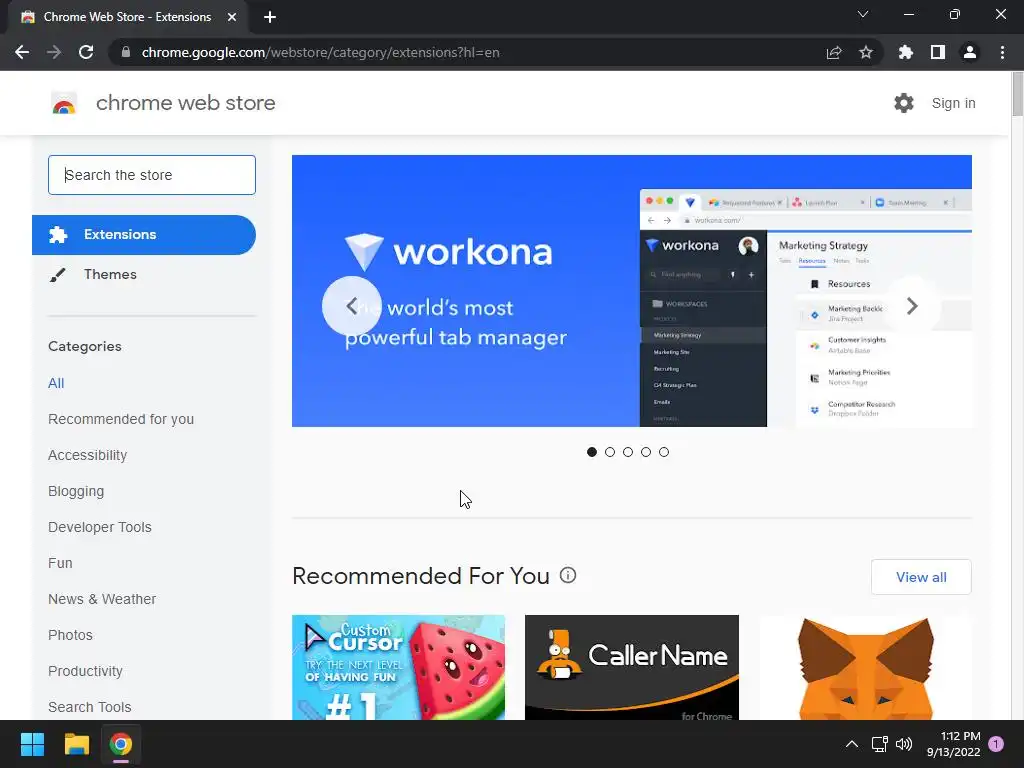Viewport: 1024px width, 768px height.
Task: Open Photos category
Action: [x=70, y=635]
